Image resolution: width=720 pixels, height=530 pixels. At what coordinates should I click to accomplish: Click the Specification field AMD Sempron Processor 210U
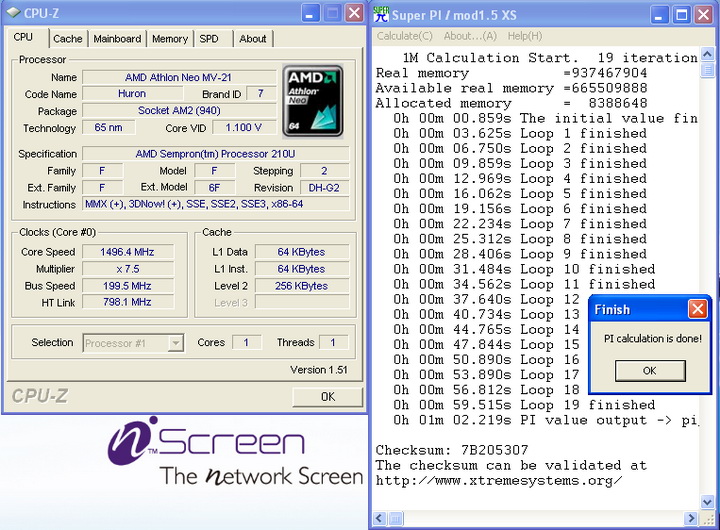[215, 154]
